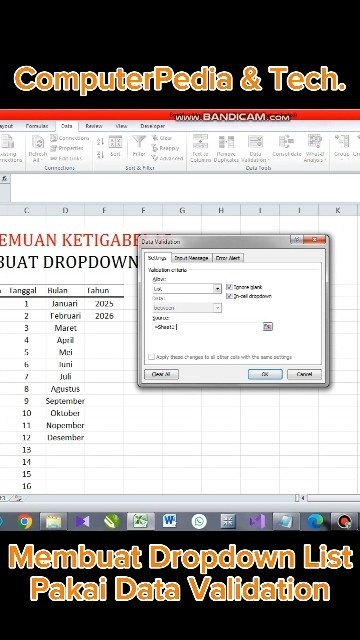The height and width of the screenshot is (640, 360).
Task: Click the Tahun column heading cell
Action: tap(104, 290)
